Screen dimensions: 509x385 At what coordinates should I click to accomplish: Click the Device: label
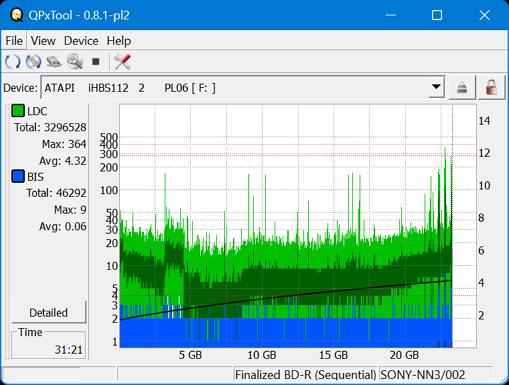[x=21, y=88]
